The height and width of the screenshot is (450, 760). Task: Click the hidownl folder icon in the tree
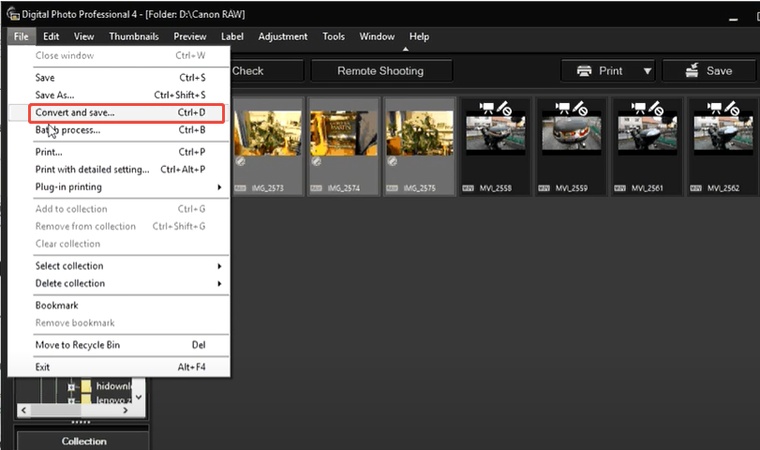86,386
